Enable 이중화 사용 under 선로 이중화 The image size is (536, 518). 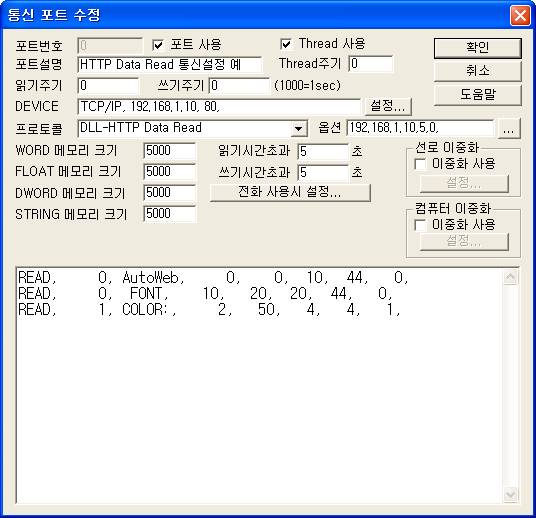[420, 164]
